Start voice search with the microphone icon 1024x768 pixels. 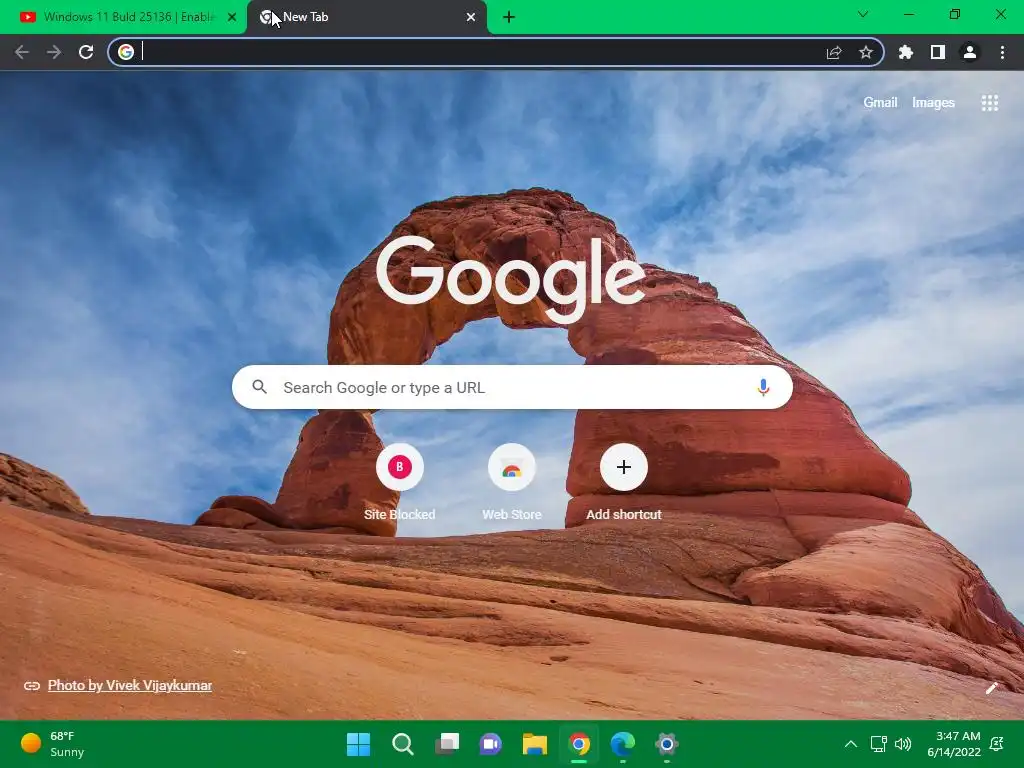763,387
